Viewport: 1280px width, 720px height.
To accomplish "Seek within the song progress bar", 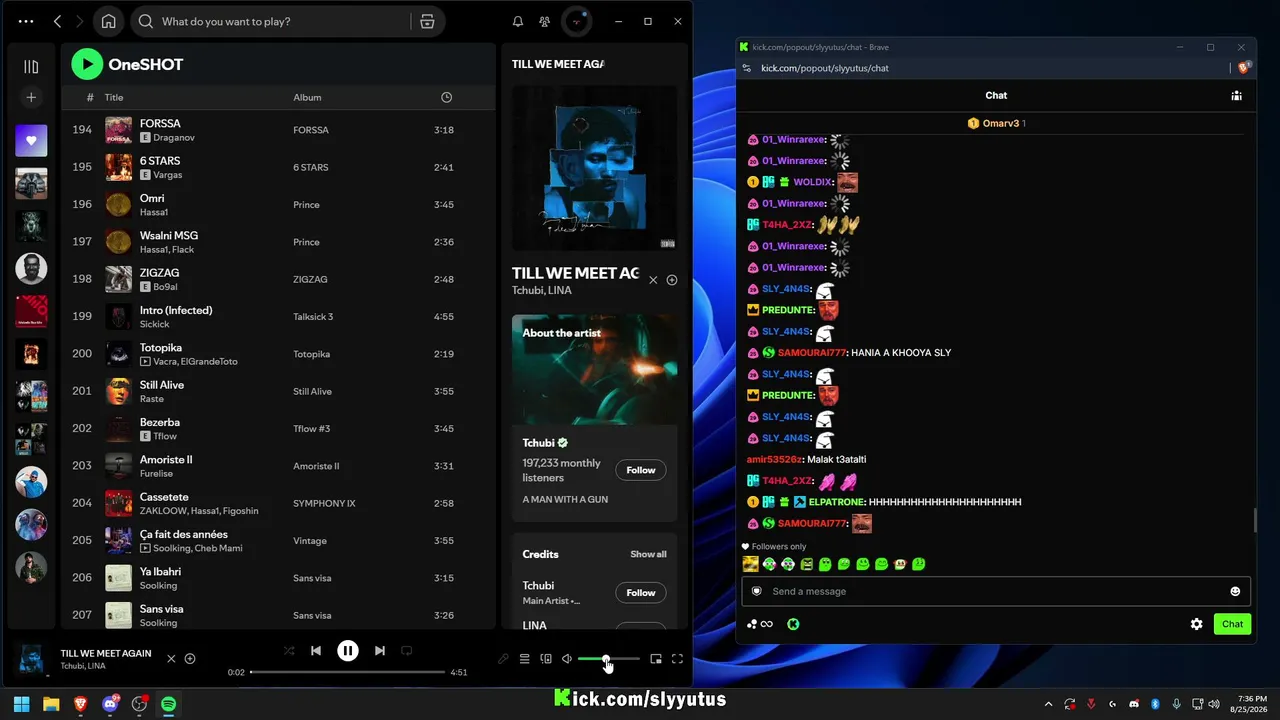I will coord(347,672).
